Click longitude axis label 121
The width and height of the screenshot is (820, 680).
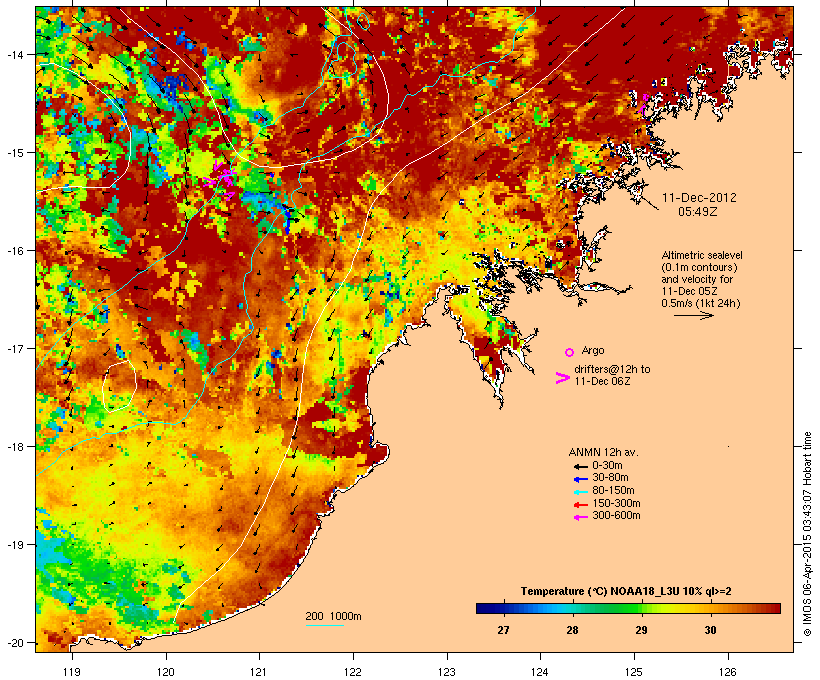(259, 672)
